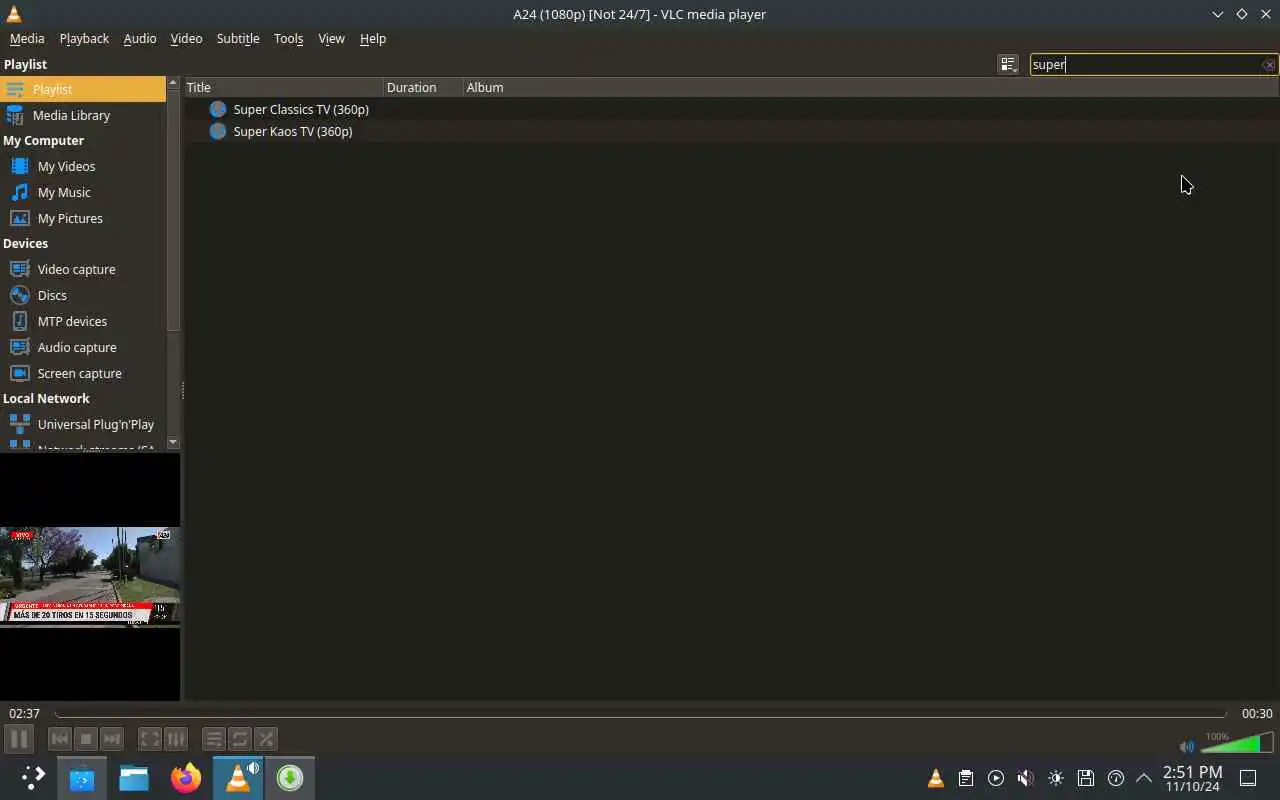1280x800 pixels.
Task: Select Universal Plug'n'Play entry
Action: click(83, 424)
